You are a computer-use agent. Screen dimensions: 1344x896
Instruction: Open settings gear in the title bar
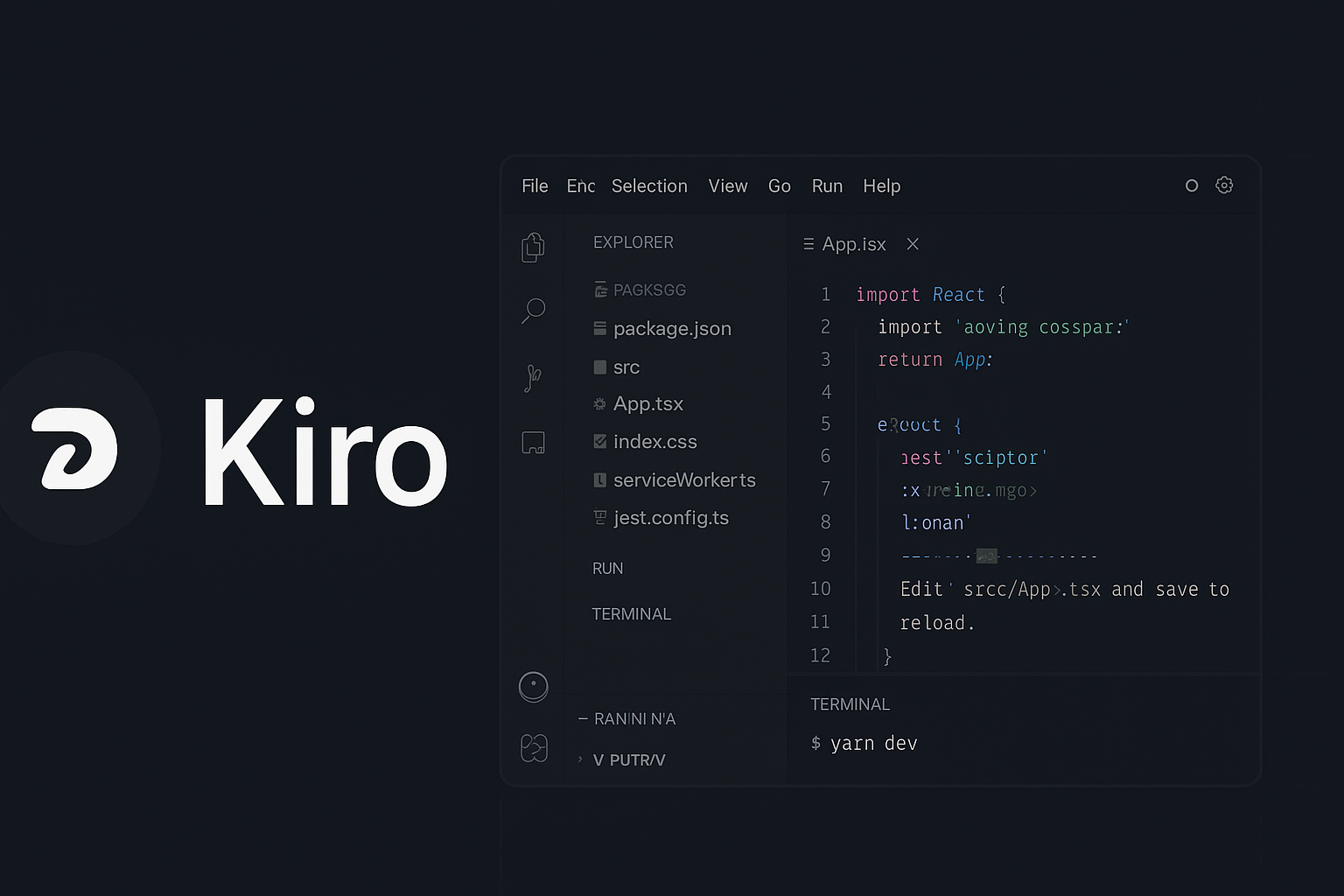click(1224, 185)
